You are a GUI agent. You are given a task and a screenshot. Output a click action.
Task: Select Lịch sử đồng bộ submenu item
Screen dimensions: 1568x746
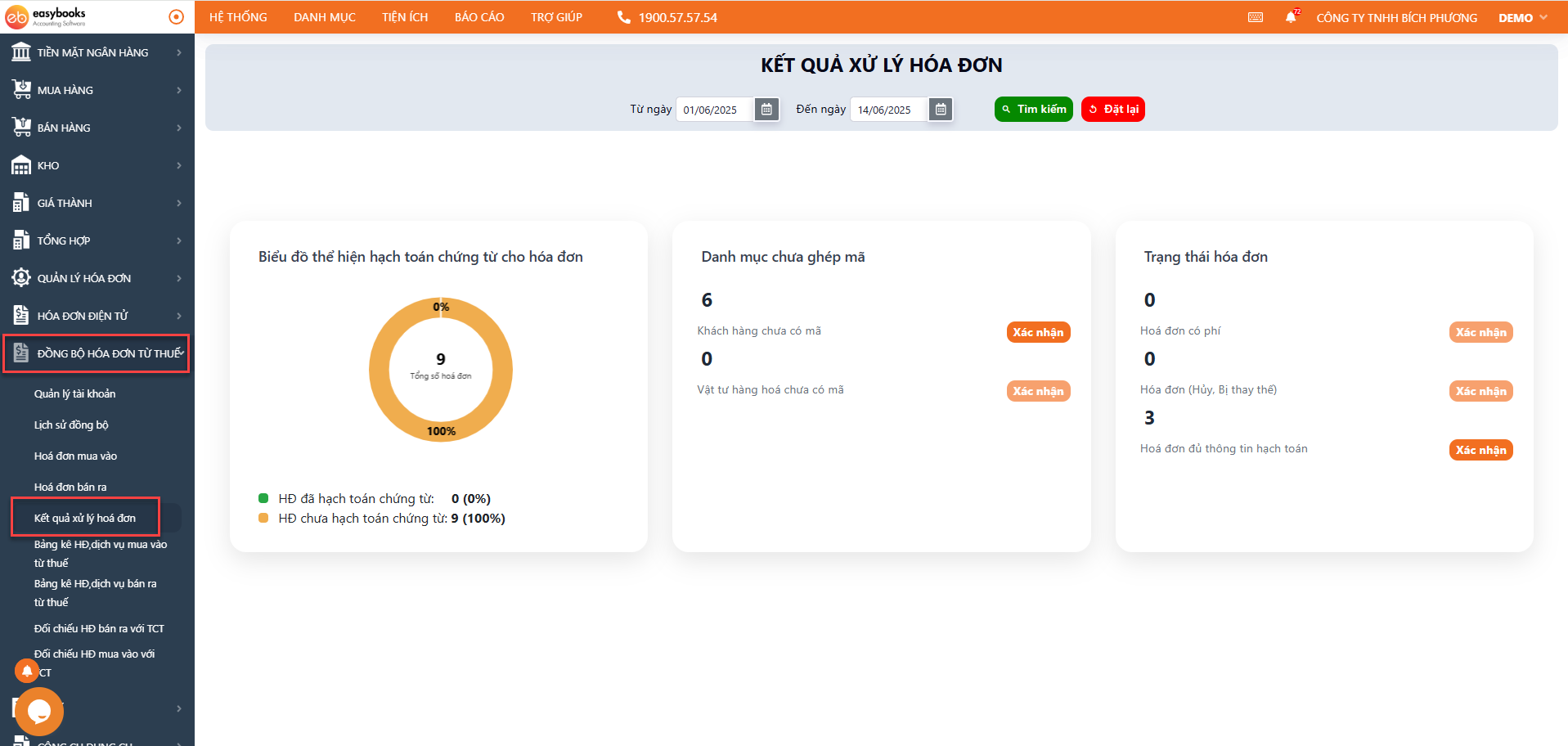click(71, 425)
